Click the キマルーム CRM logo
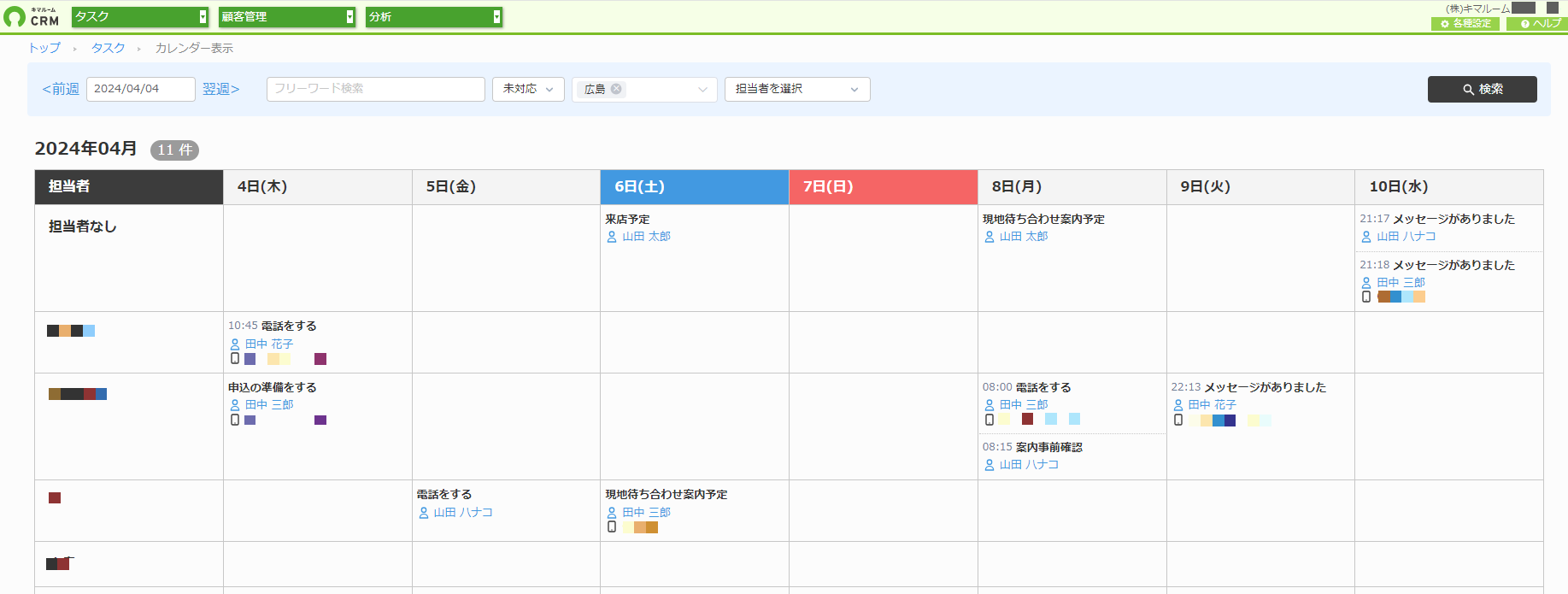1568x594 pixels. point(32,16)
